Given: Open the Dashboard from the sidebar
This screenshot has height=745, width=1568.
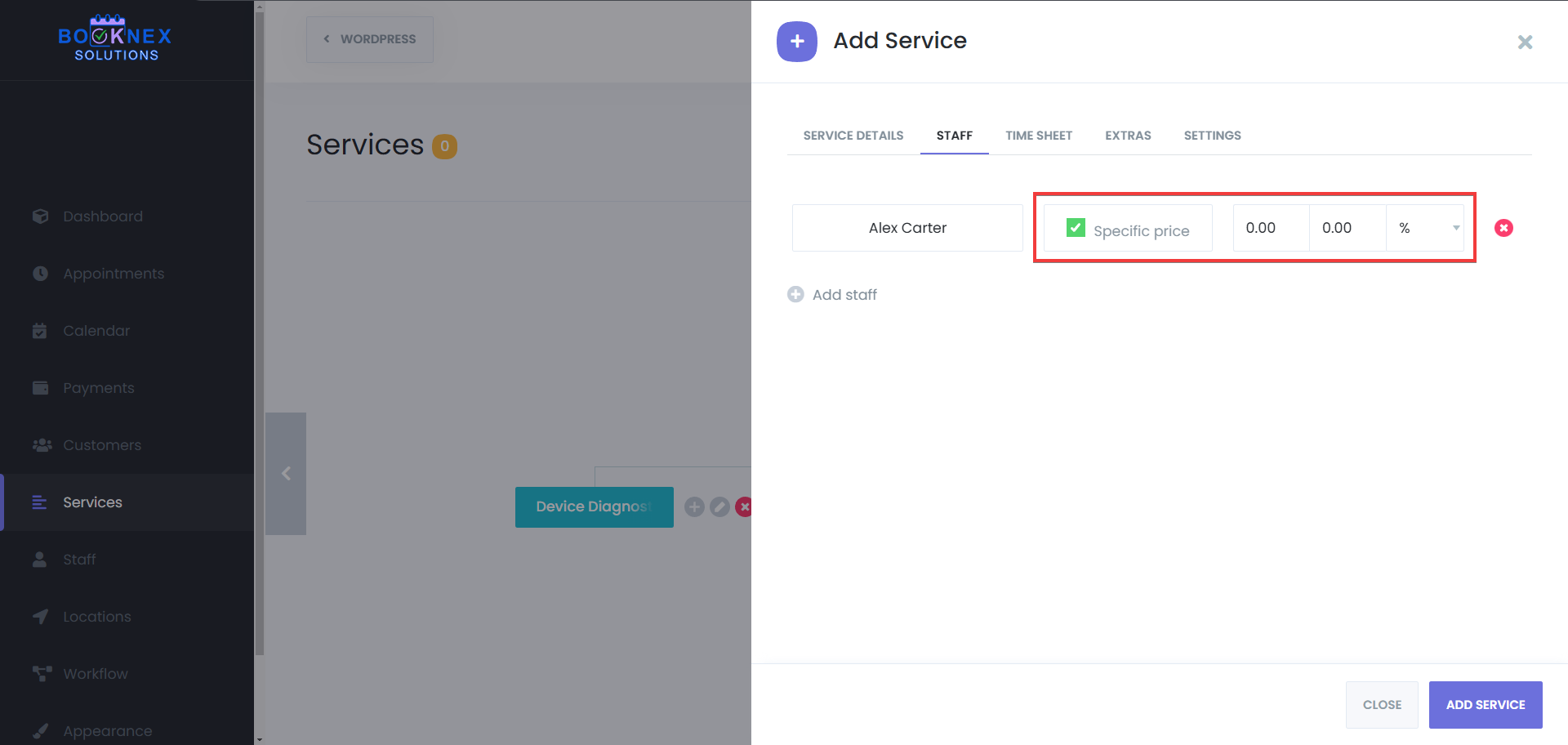Looking at the screenshot, I should pyautogui.click(x=103, y=216).
